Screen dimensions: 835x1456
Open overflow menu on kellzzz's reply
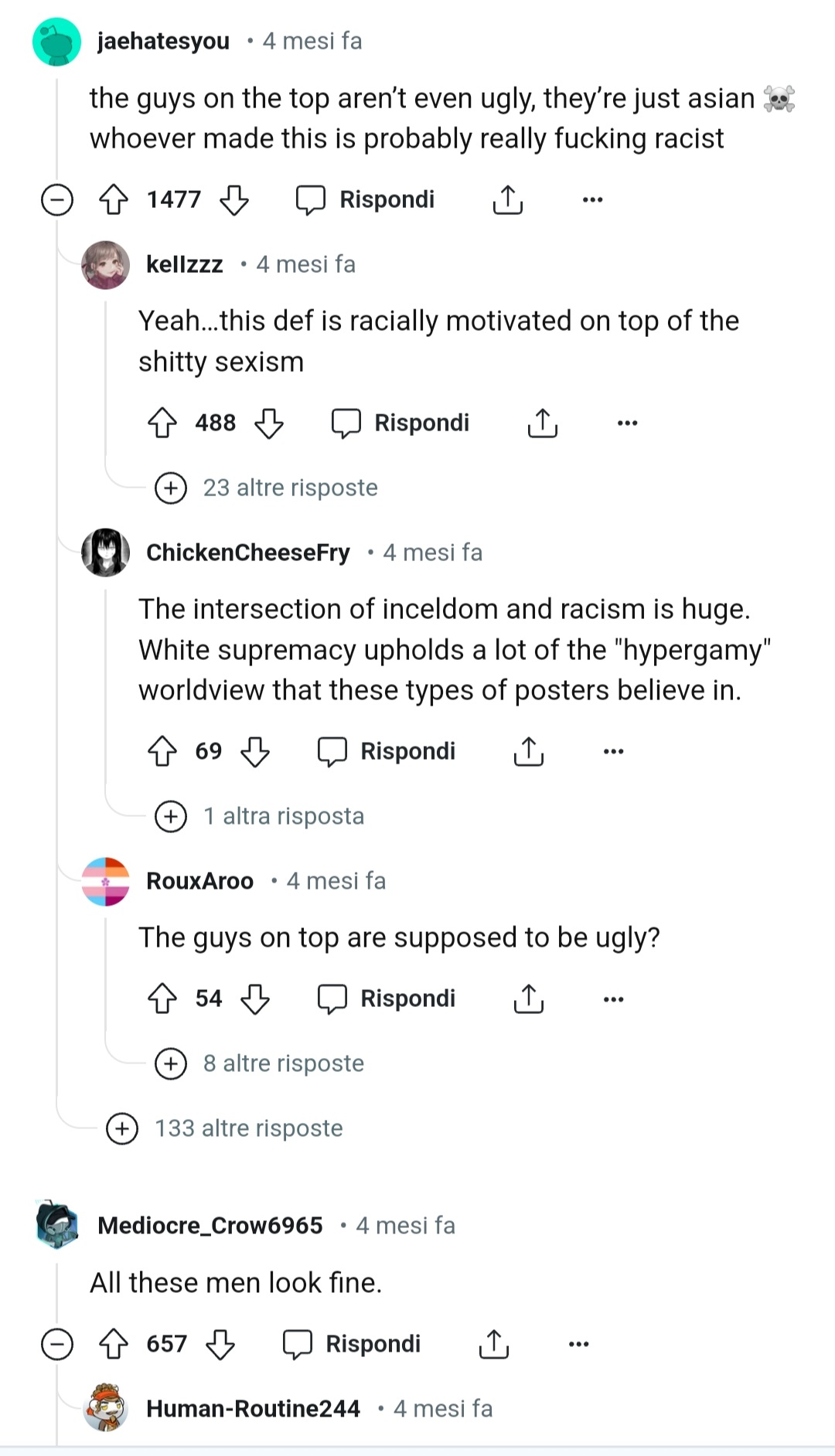coord(627,422)
